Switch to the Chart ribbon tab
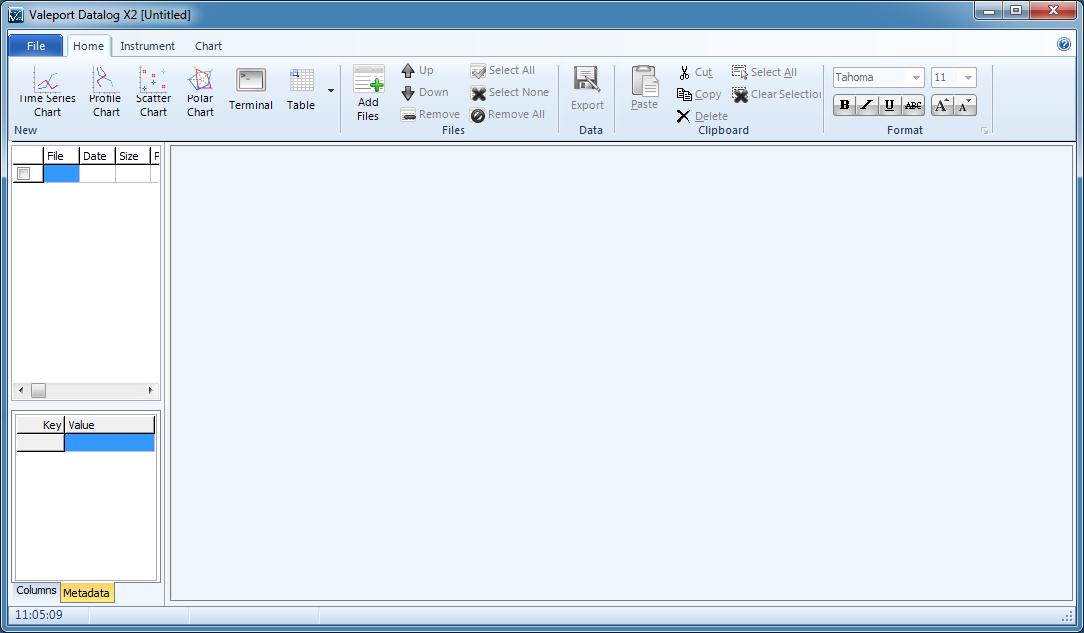The image size is (1084, 633). (x=208, y=46)
